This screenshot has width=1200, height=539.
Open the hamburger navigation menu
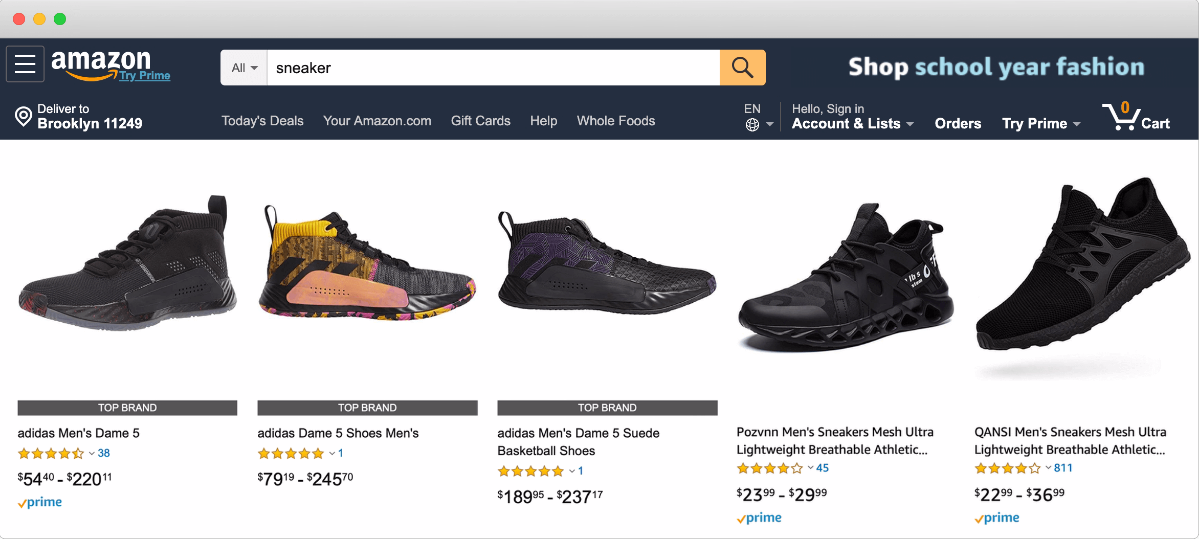pos(25,65)
